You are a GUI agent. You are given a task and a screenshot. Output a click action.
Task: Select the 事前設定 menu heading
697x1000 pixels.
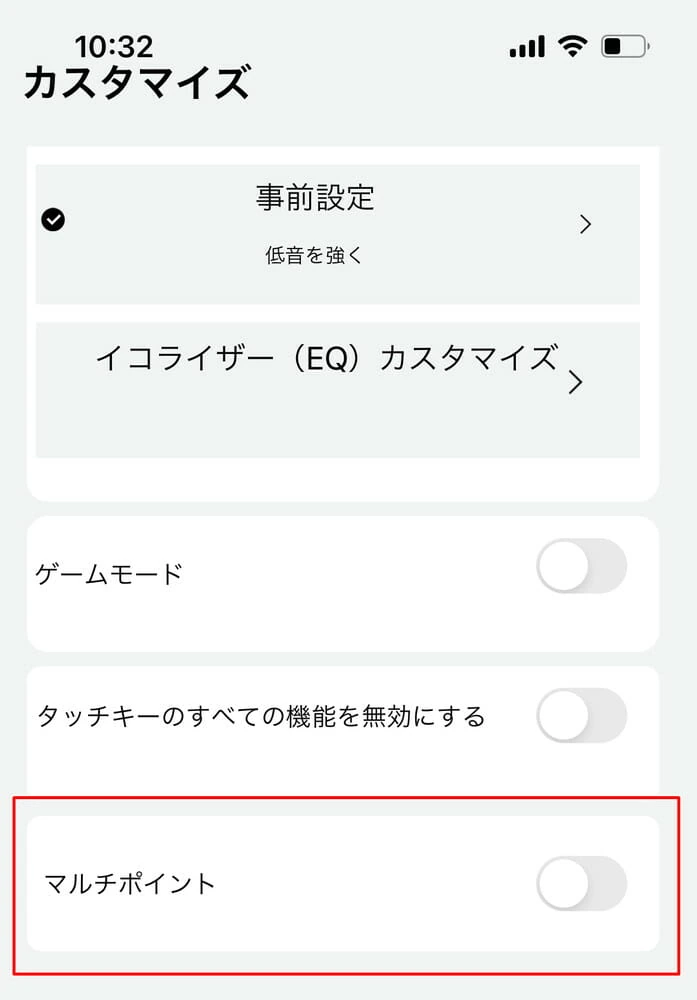[x=315, y=198]
